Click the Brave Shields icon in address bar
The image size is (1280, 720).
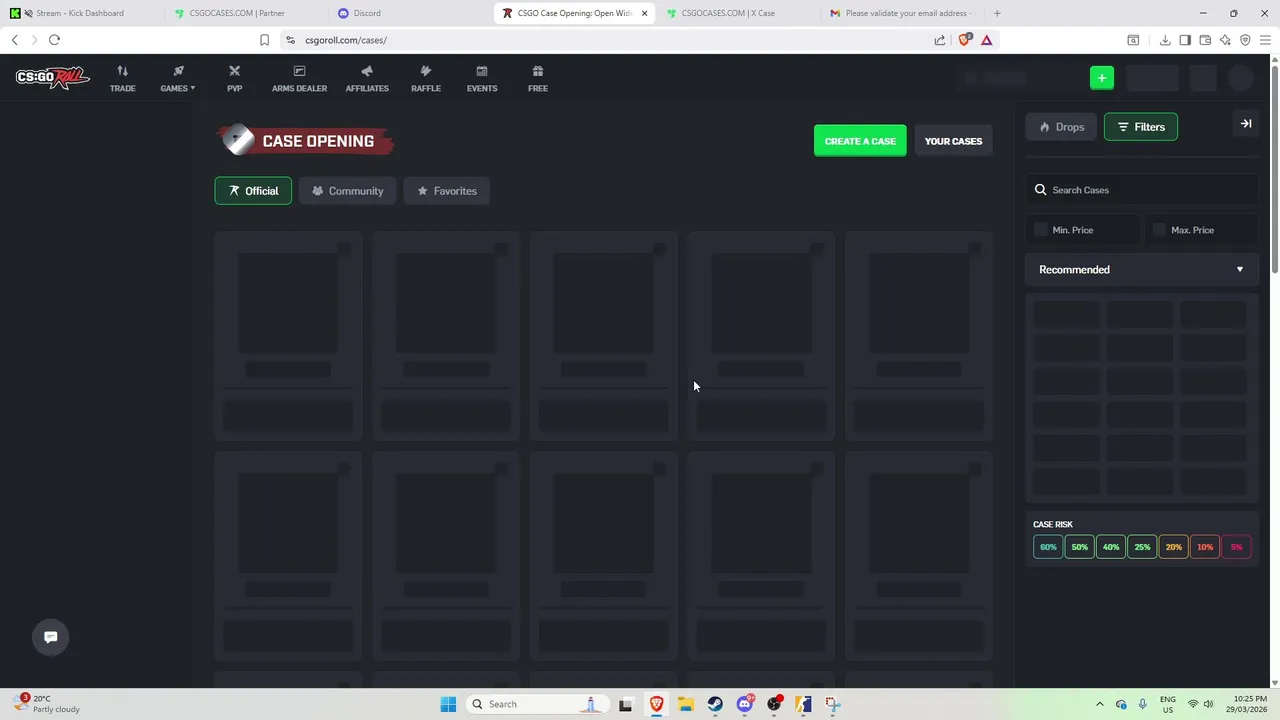(965, 40)
